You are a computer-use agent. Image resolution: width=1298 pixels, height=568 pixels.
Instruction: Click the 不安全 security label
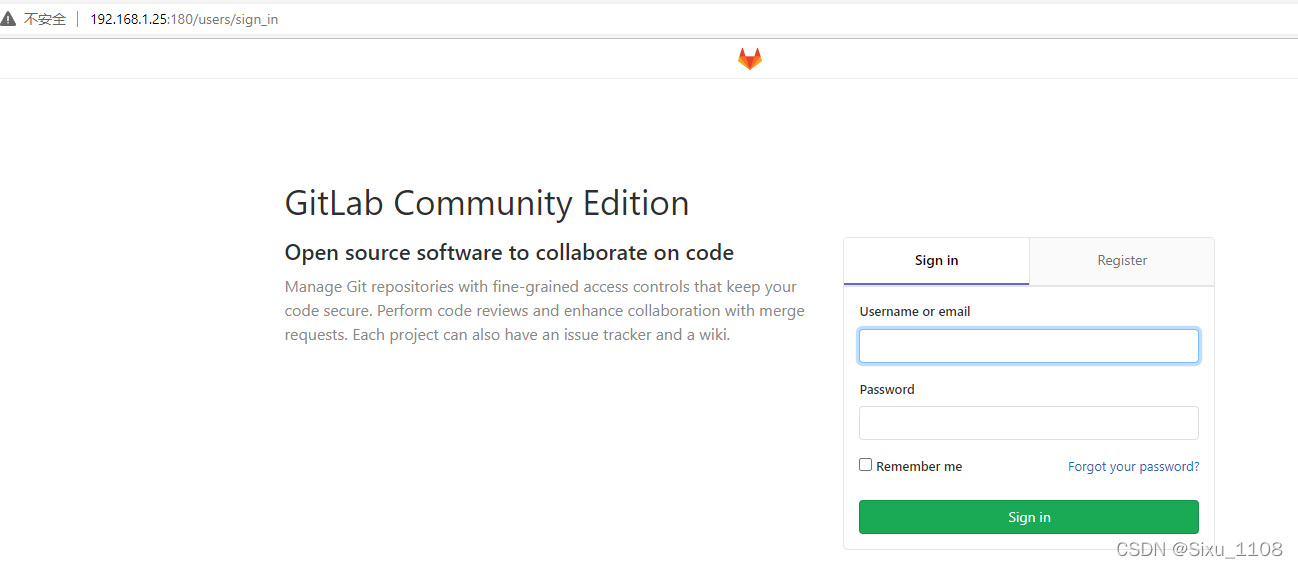point(45,19)
